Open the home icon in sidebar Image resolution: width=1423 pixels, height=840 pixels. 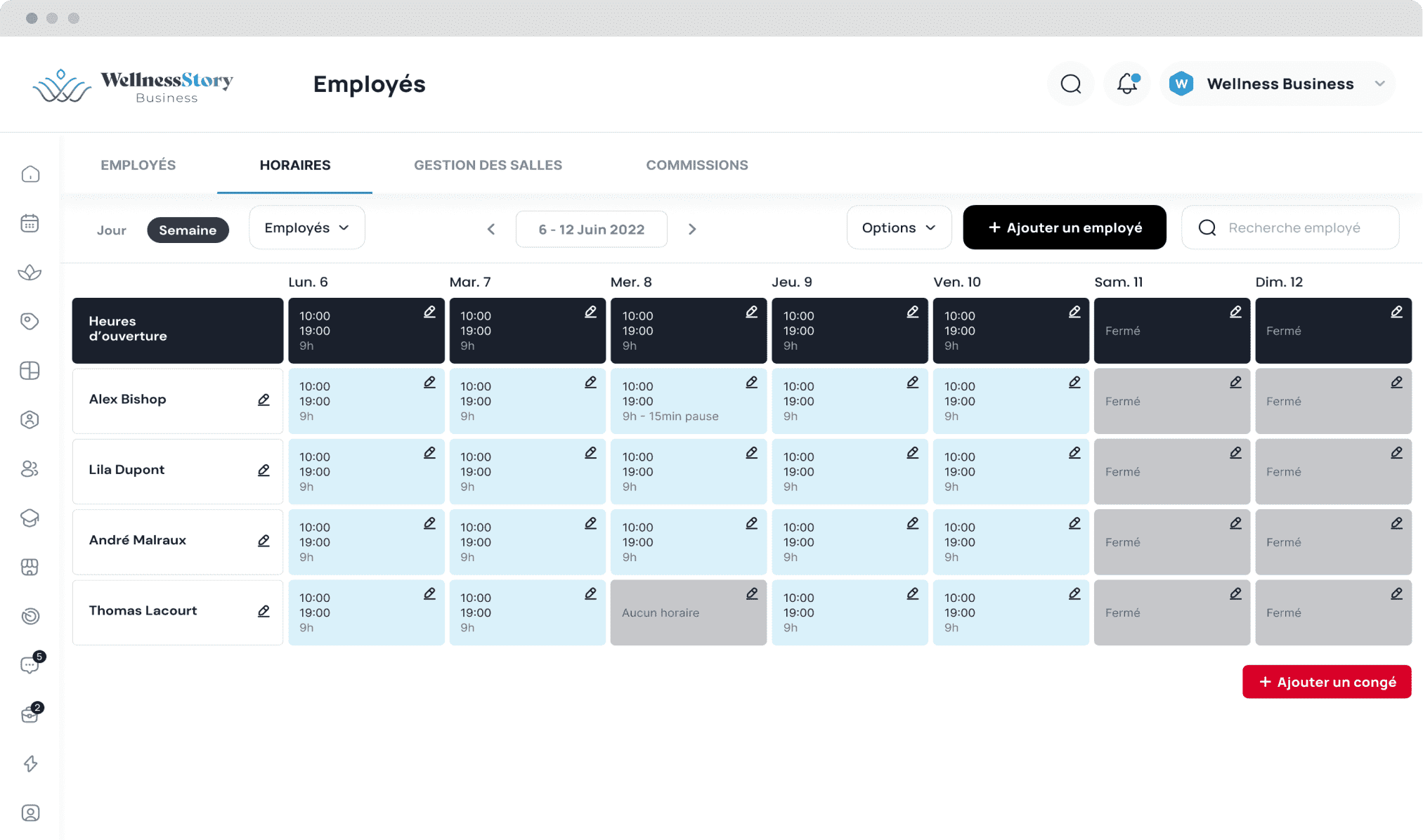[30, 174]
